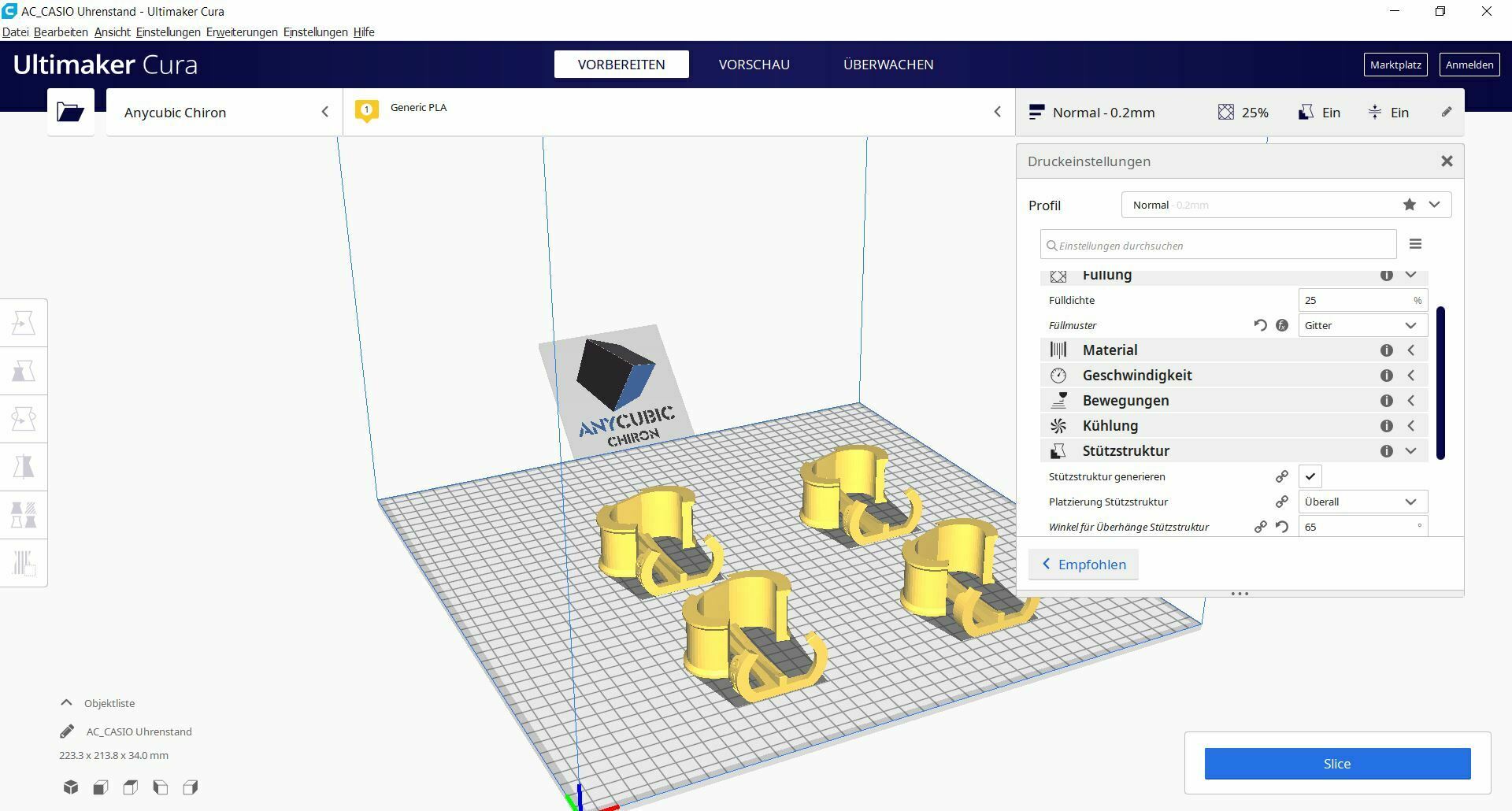This screenshot has height=811, width=1512.
Task: Switch to the ÜBERWACHEN stage tab
Action: coord(888,65)
